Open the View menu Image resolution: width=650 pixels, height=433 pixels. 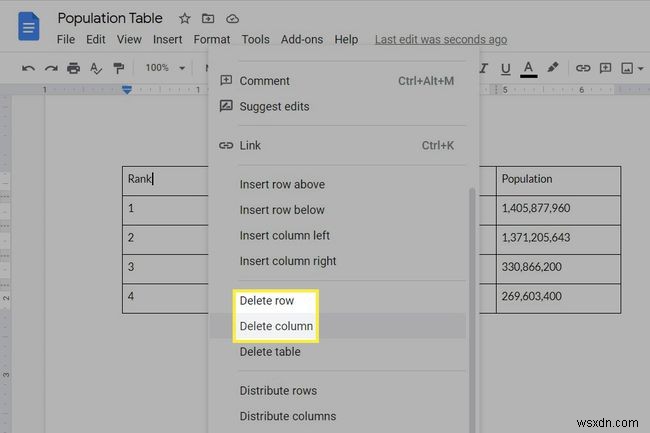(129, 39)
